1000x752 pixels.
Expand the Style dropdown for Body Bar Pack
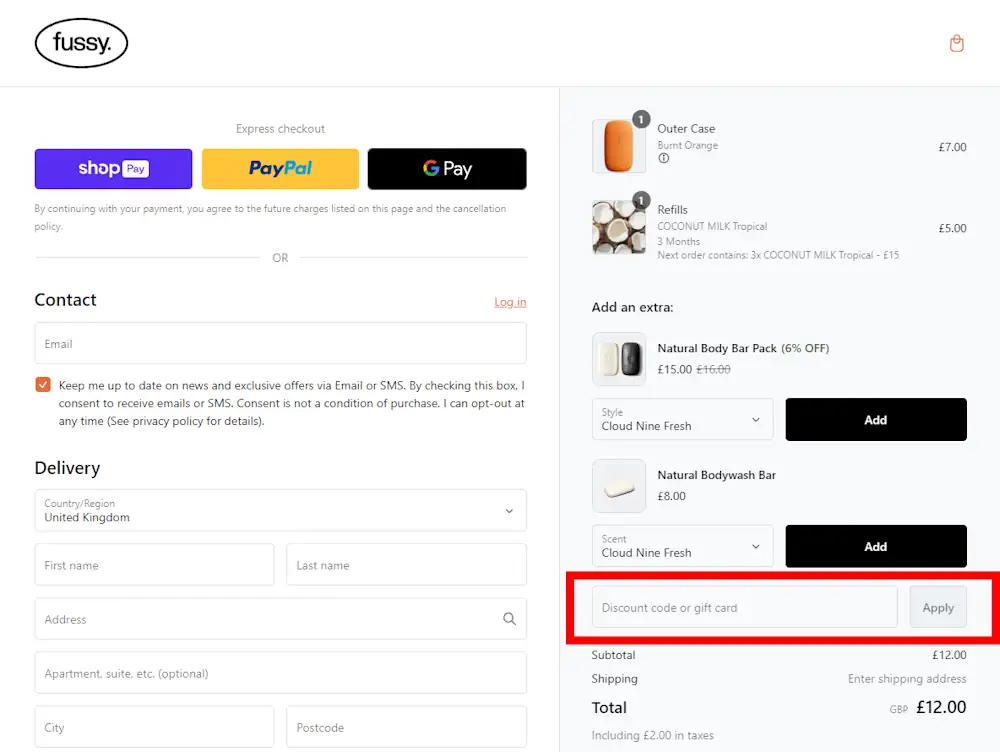(x=682, y=419)
